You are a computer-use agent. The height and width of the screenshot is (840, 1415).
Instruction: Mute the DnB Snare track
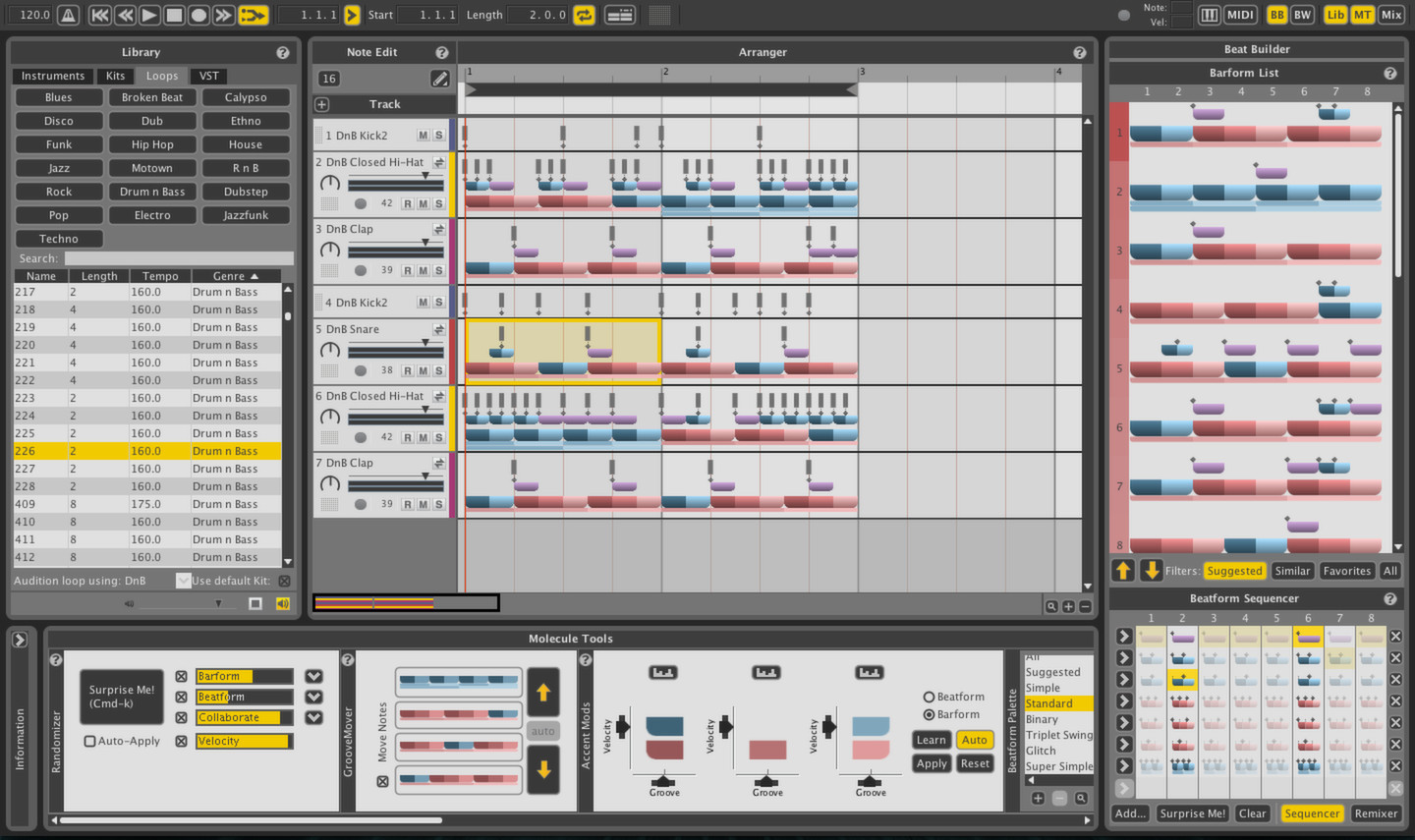tap(422, 370)
